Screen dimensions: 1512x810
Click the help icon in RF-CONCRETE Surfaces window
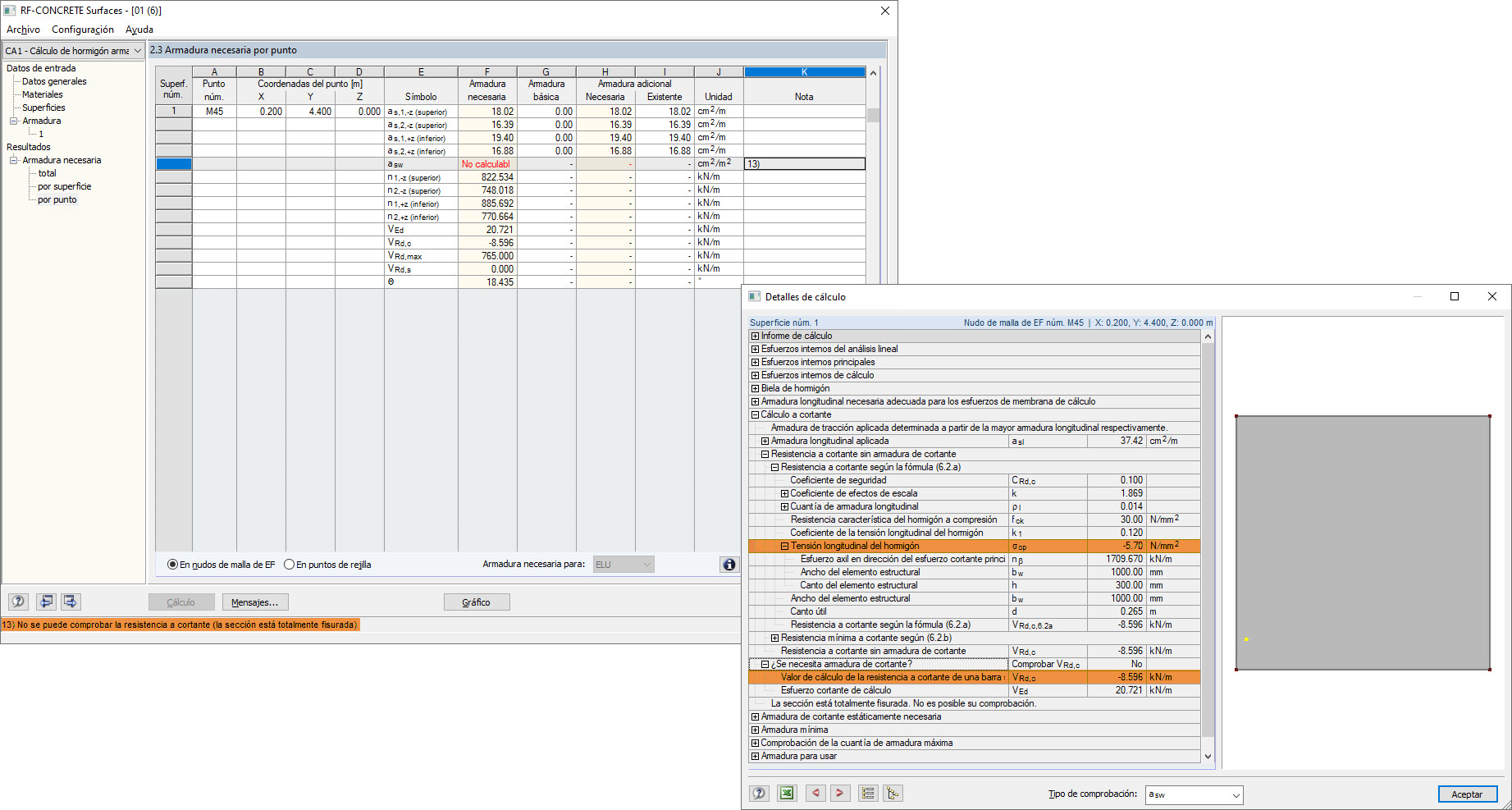19,602
